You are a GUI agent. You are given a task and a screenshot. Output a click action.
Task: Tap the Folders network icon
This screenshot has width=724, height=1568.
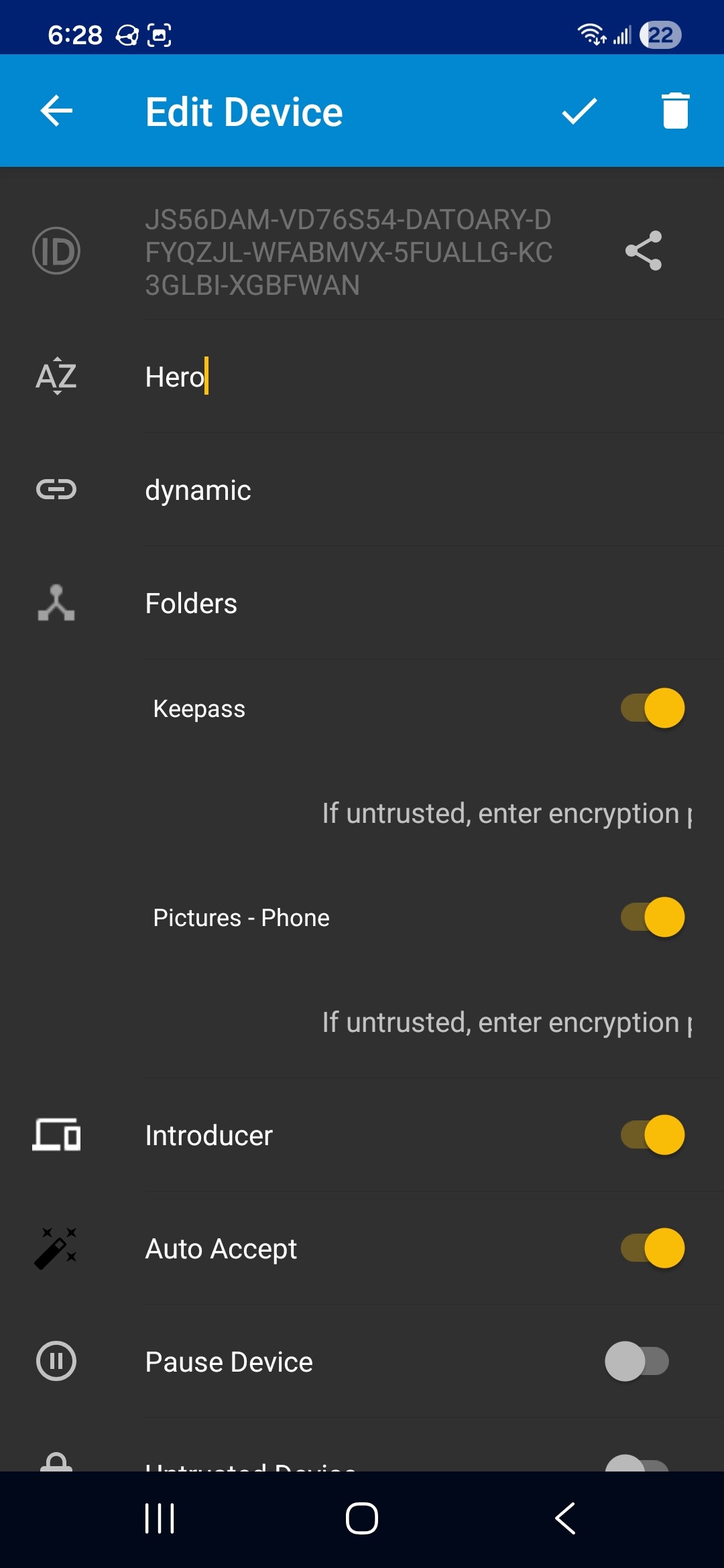[x=56, y=603]
